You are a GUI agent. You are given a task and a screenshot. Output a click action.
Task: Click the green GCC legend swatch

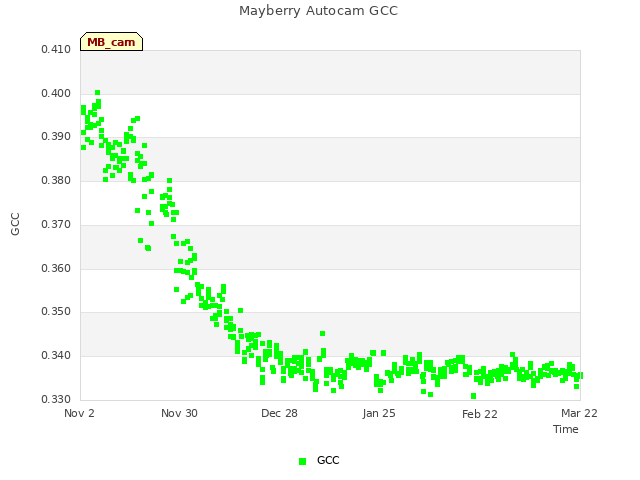pyautogui.click(x=302, y=461)
